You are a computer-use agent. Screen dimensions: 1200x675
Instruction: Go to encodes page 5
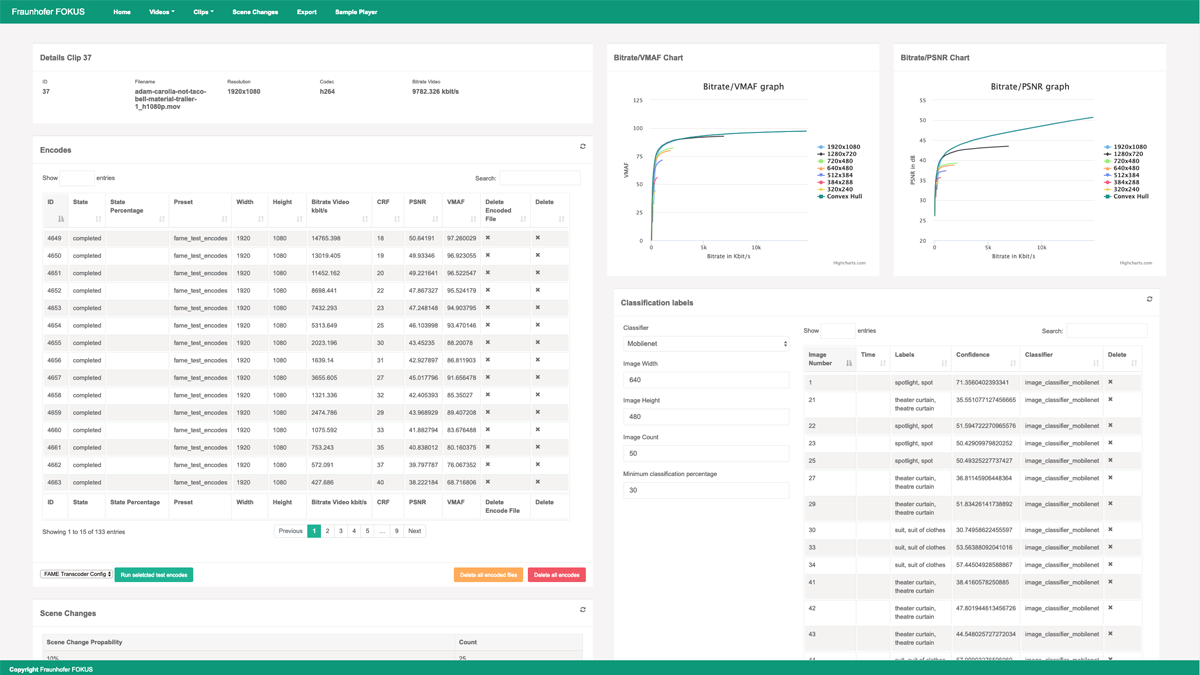367,531
